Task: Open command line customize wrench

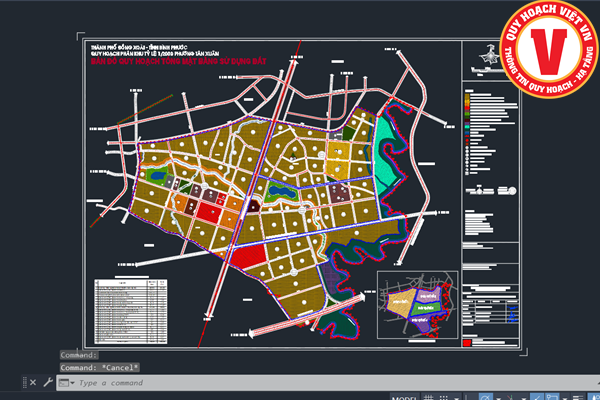Action: pyautogui.click(x=47, y=383)
